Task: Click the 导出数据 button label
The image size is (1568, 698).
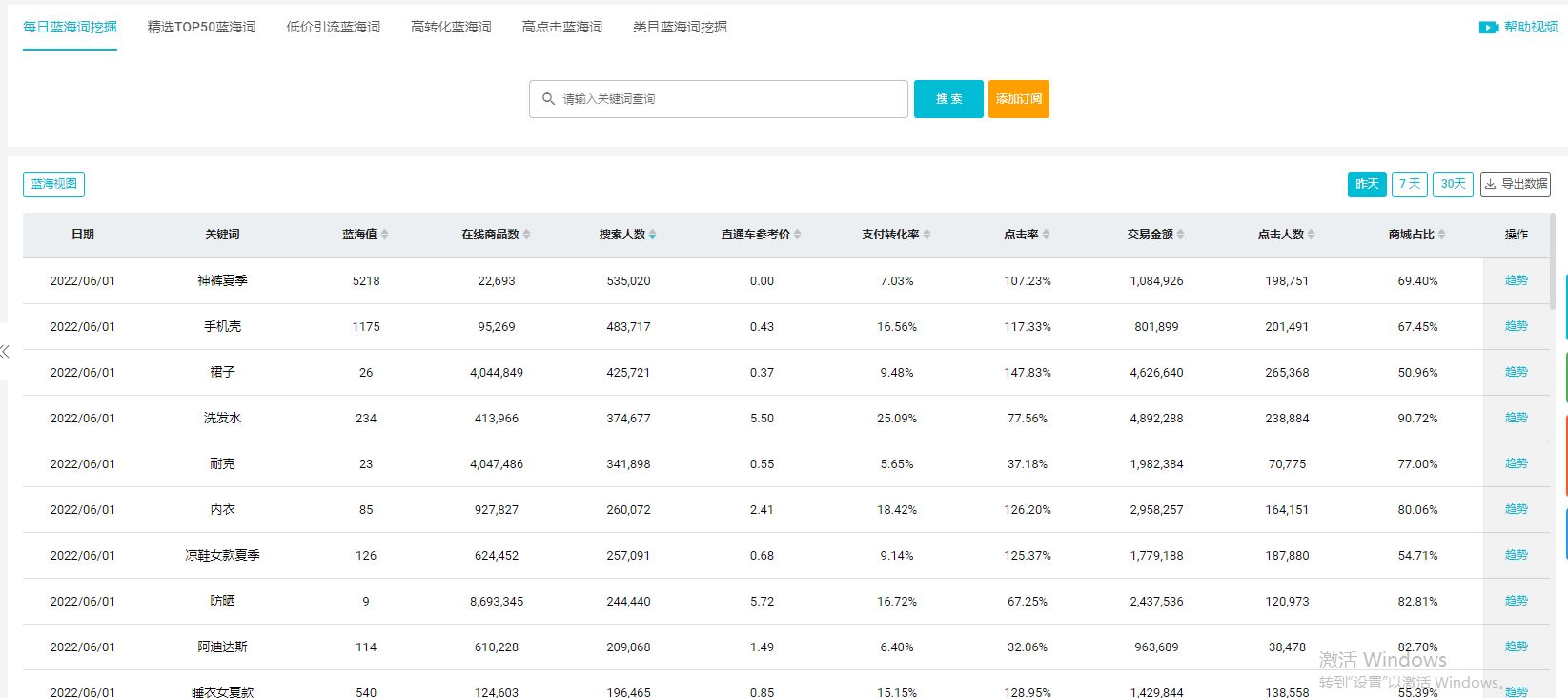Action: click(x=1524, y=184)
